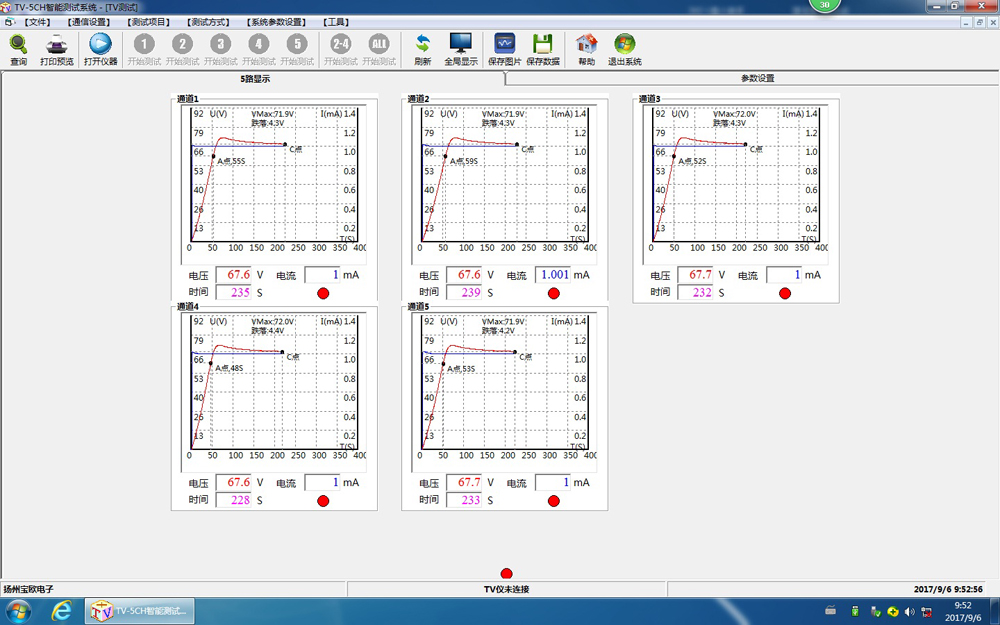Open the 系统参数设置 menu
The height and width of the screenshot is (625, 1000).
pyautogui.click(x=276, y=21)
